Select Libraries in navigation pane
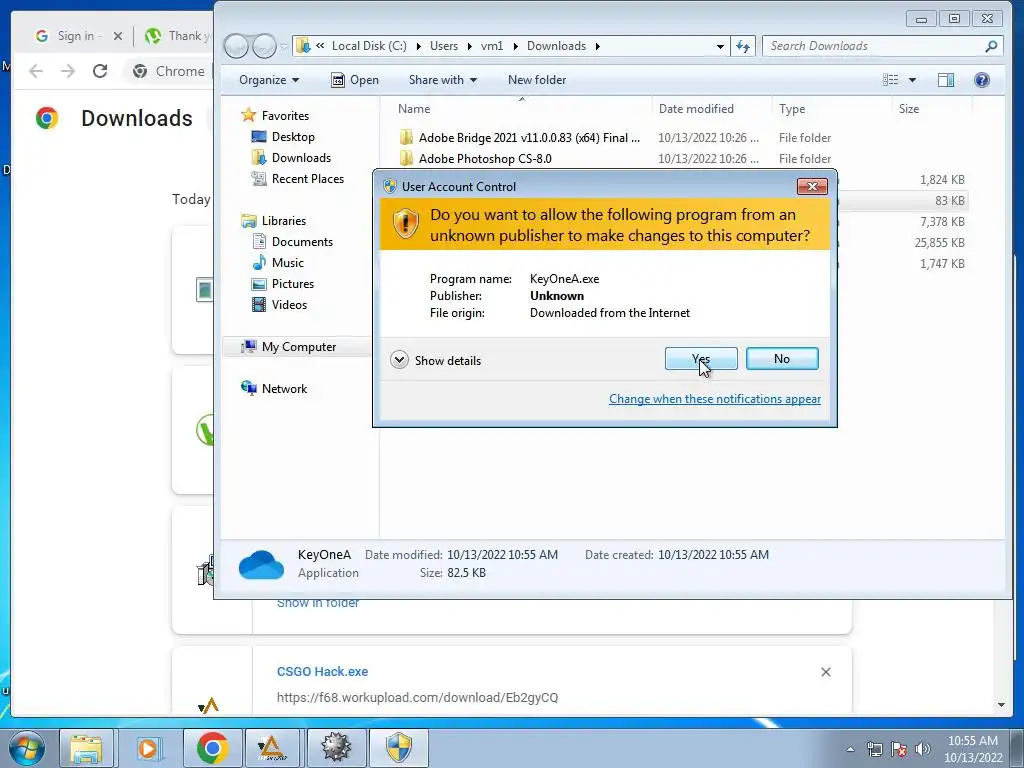 point(283,221)
